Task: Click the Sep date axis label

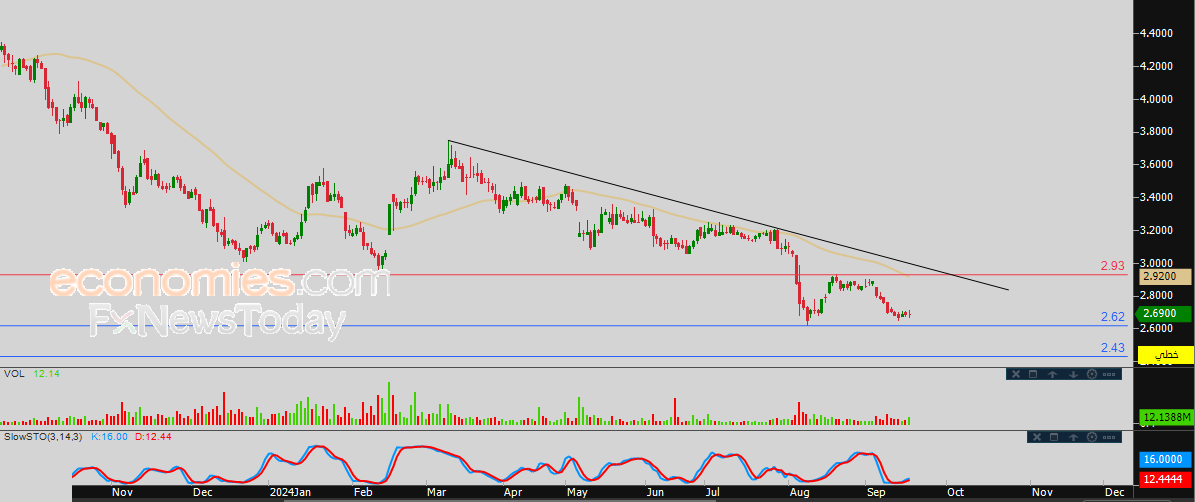Action: click(875, 493)
